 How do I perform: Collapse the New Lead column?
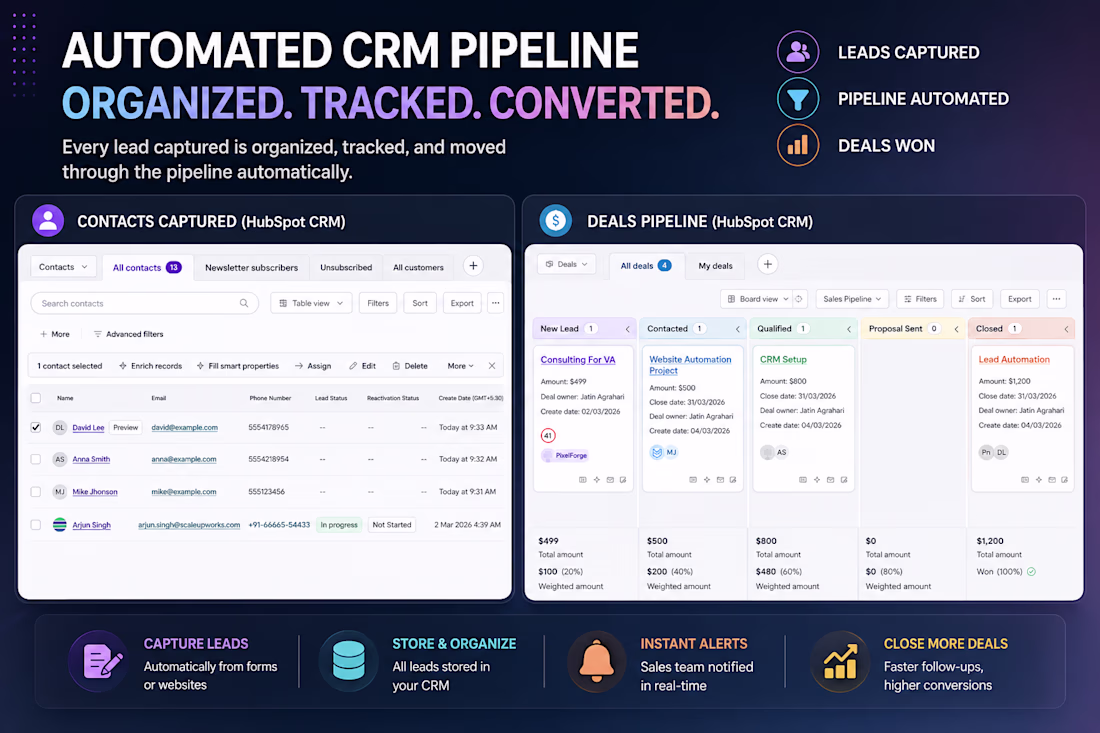(x=628, y=328)
